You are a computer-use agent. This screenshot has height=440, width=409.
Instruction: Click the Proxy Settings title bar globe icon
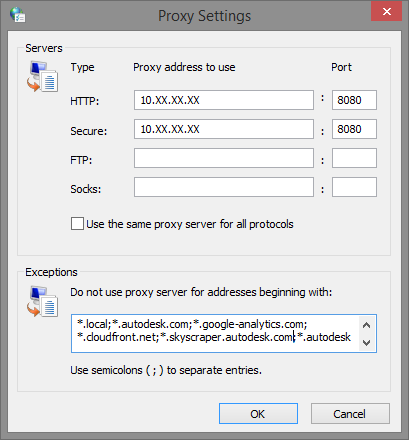(17, 15)
